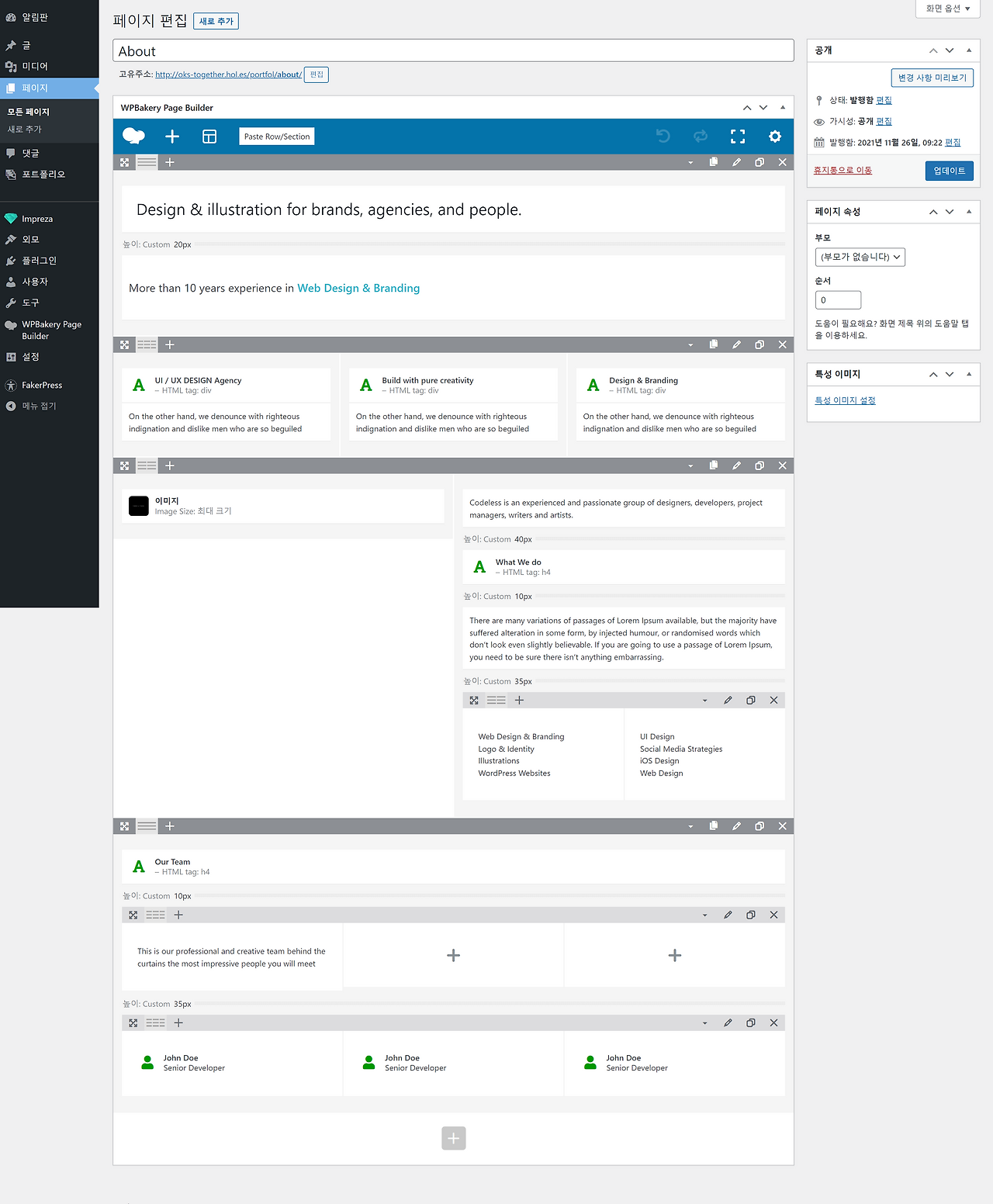Click the redo arrow in builder toolbar
The height and width of the screenshot is (1204, 993).
coord(701,137)
